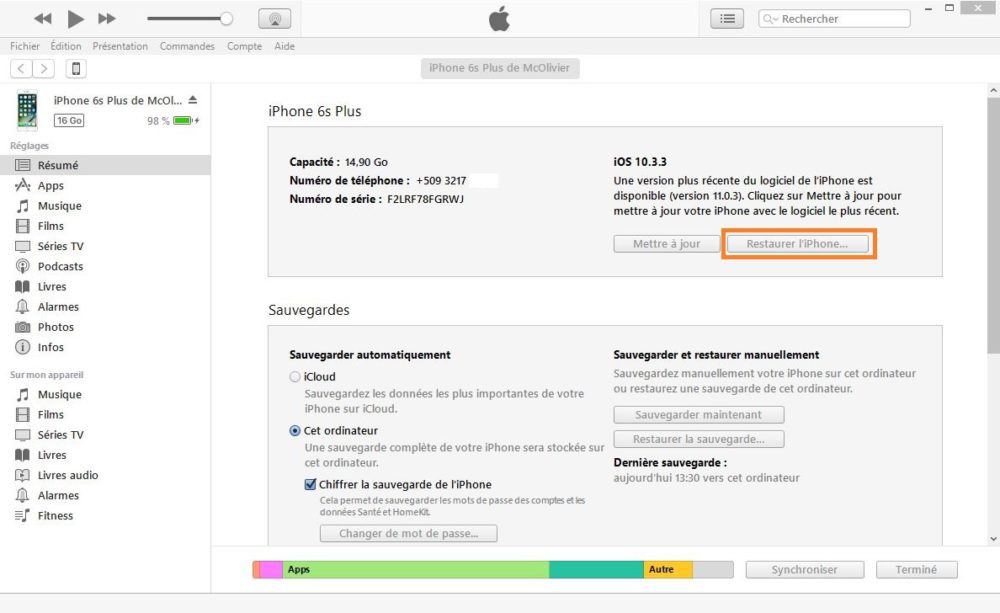
Task: Open the playlist view icon near search
Action: click(x=726, y=18)
